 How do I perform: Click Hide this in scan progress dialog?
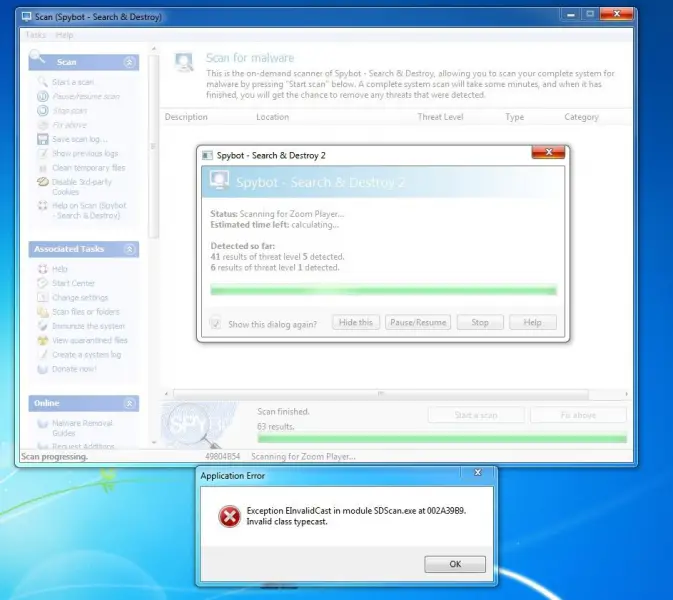356,322
